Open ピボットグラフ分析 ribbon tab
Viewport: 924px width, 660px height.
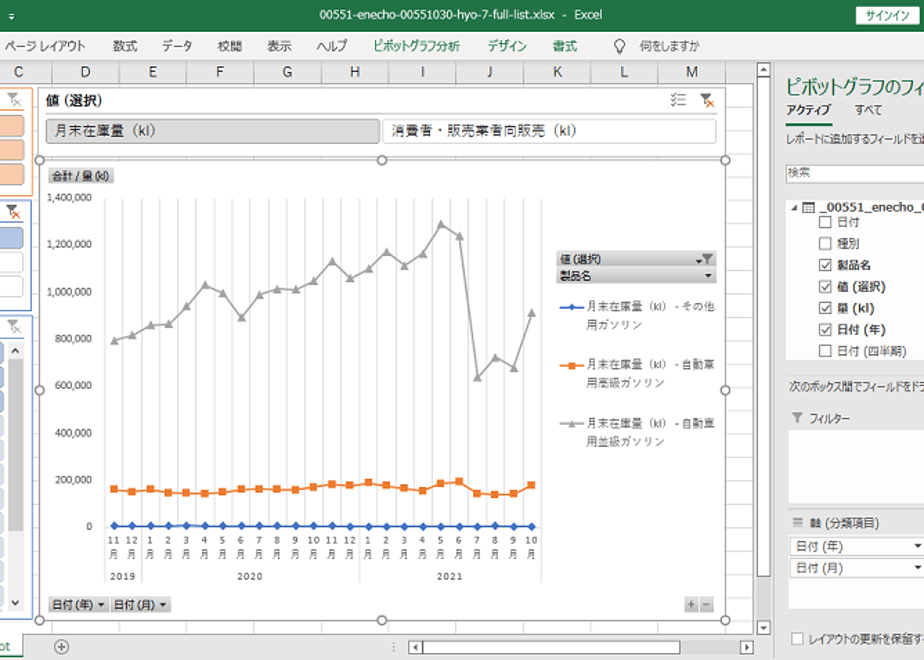tap(416, 46)
